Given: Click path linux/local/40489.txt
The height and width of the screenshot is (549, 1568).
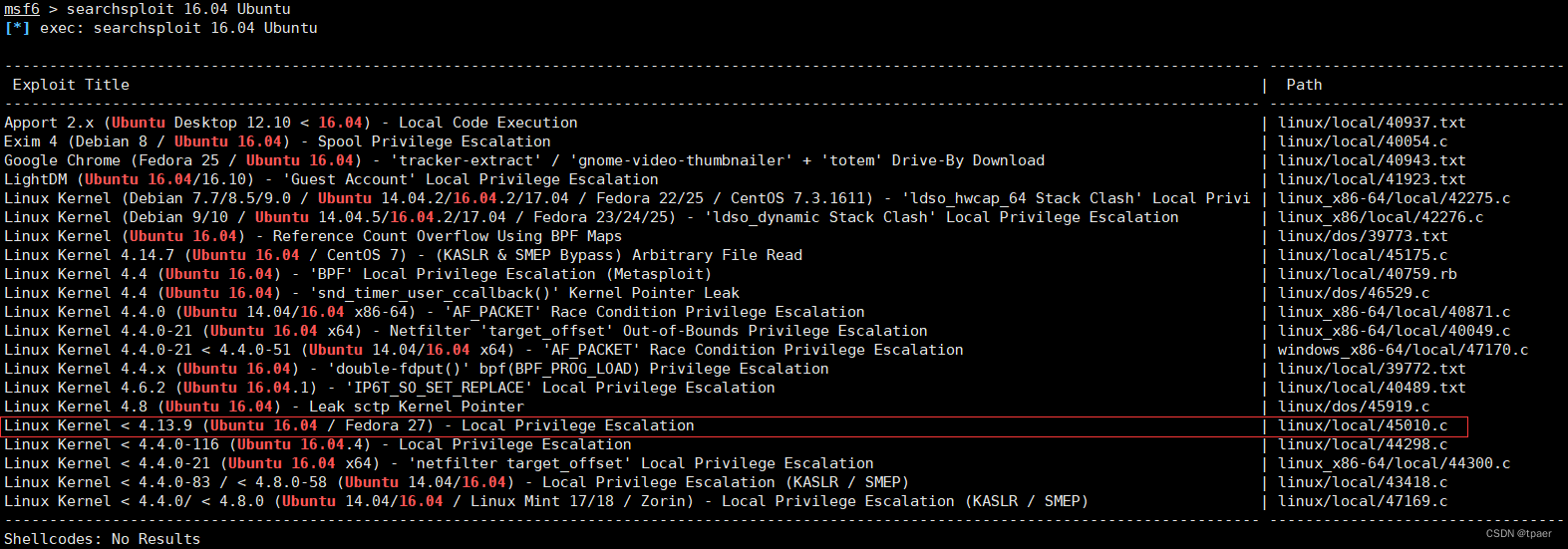Looking at the screenshot, I should coord(1372,388).
